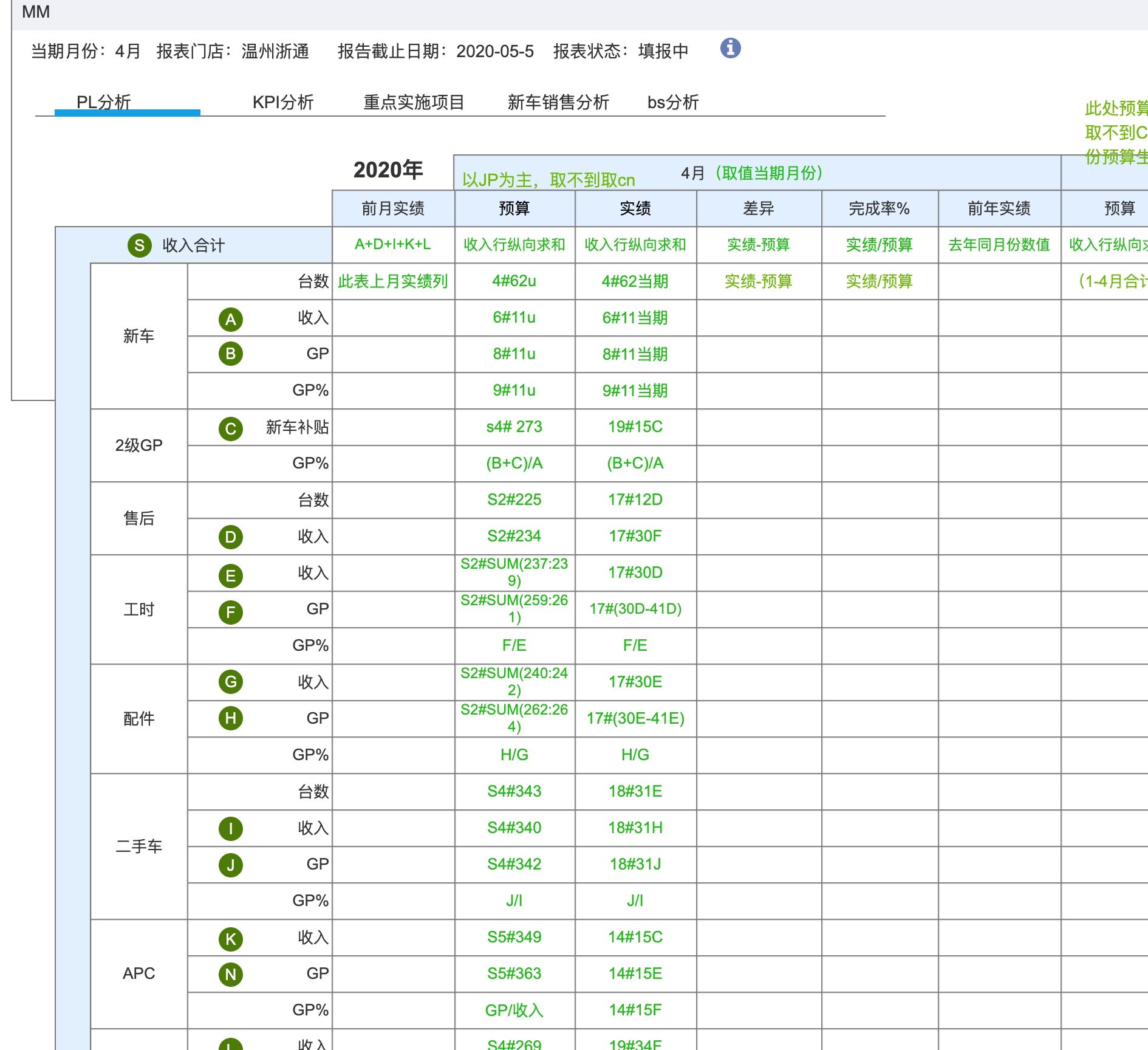Click the green J badge in 二手车 GP row
The height and width of the screenshot is (1050, 1148).
pyautogui.click(x=231, y=865)
